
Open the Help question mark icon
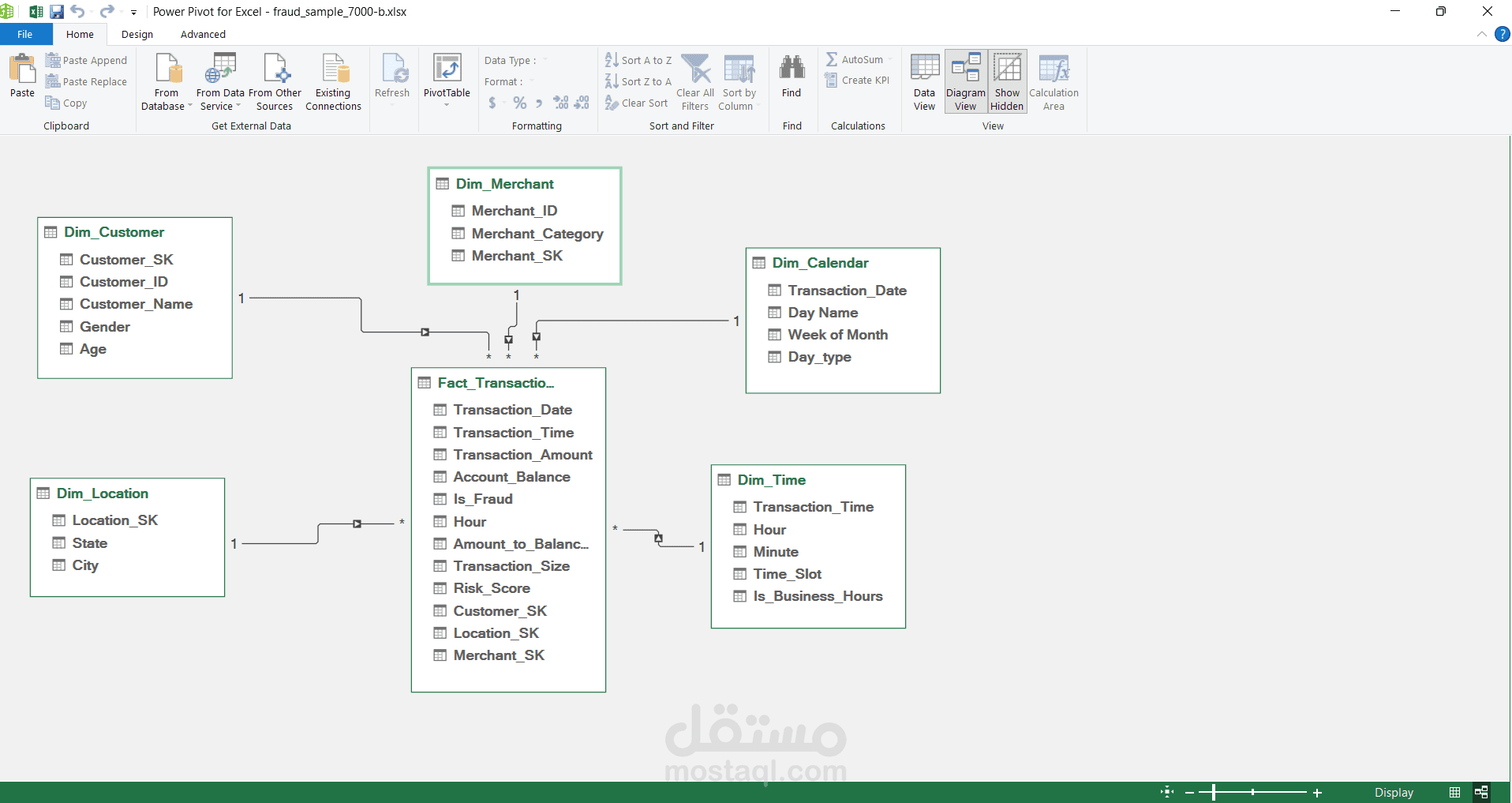(x=1503, y=34)
